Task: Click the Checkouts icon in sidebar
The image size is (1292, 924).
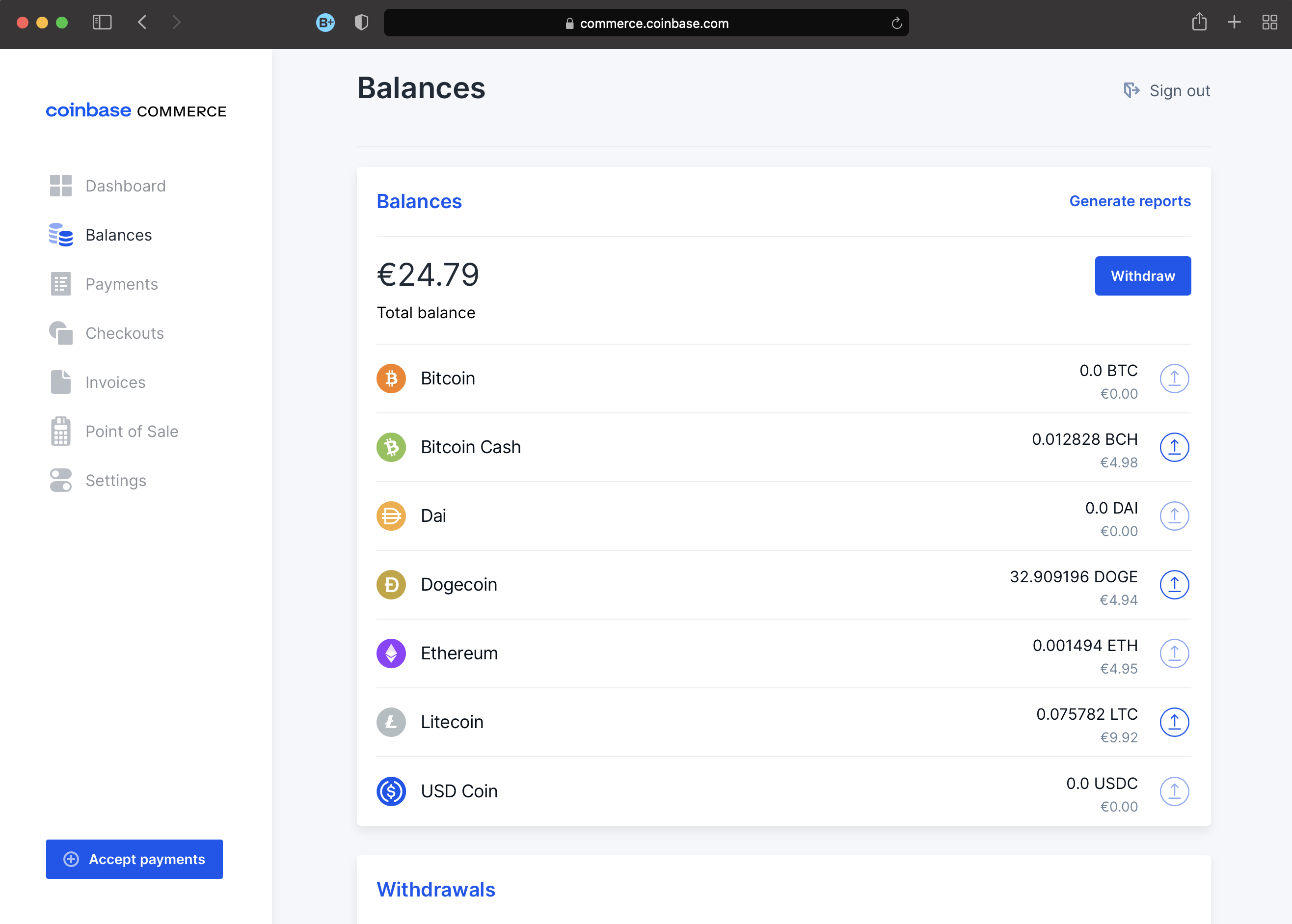Action: pyautogui.click(x=60, y=333)
